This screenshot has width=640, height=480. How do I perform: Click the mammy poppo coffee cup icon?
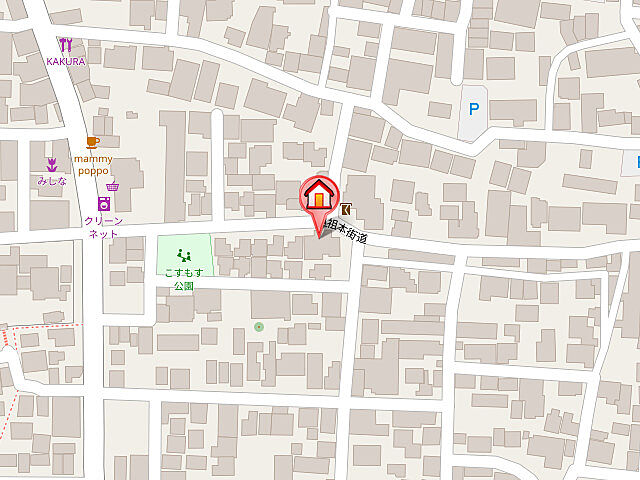point(93,142)
